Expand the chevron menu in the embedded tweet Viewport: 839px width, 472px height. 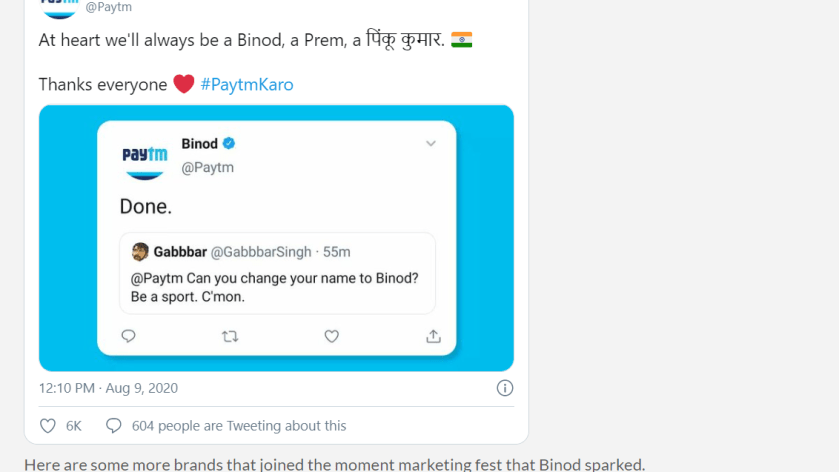pyautogui.click(x=431, y=144)
